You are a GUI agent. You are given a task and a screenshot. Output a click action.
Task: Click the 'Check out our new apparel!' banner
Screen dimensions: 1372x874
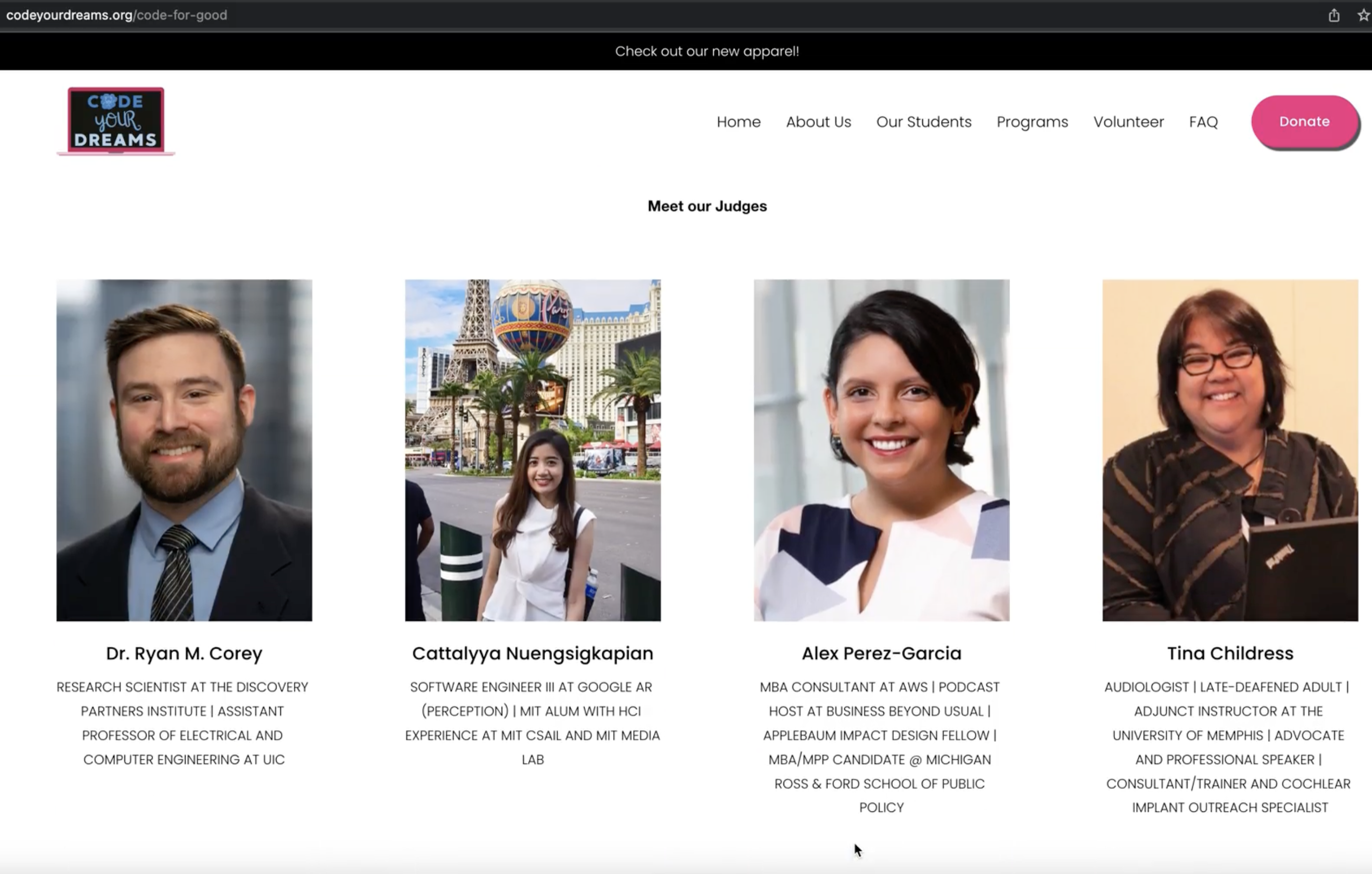(706, 51)
